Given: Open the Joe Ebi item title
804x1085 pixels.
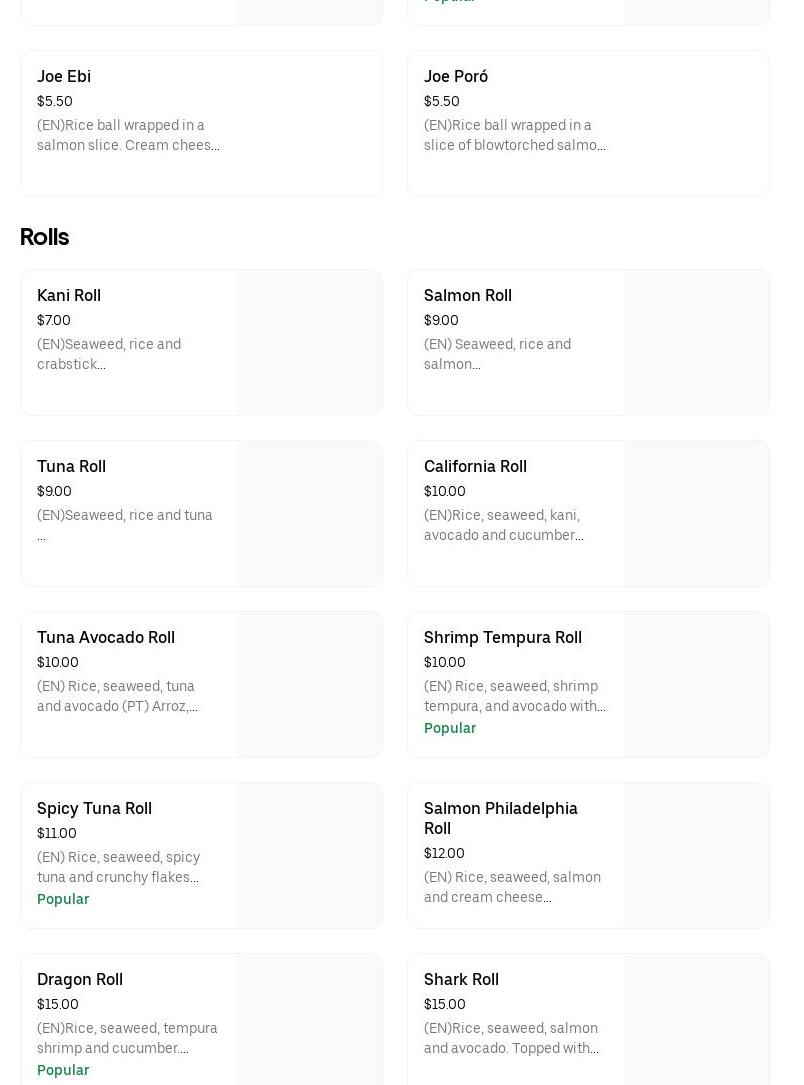Looking at the screenshot, I should point(64,77).
